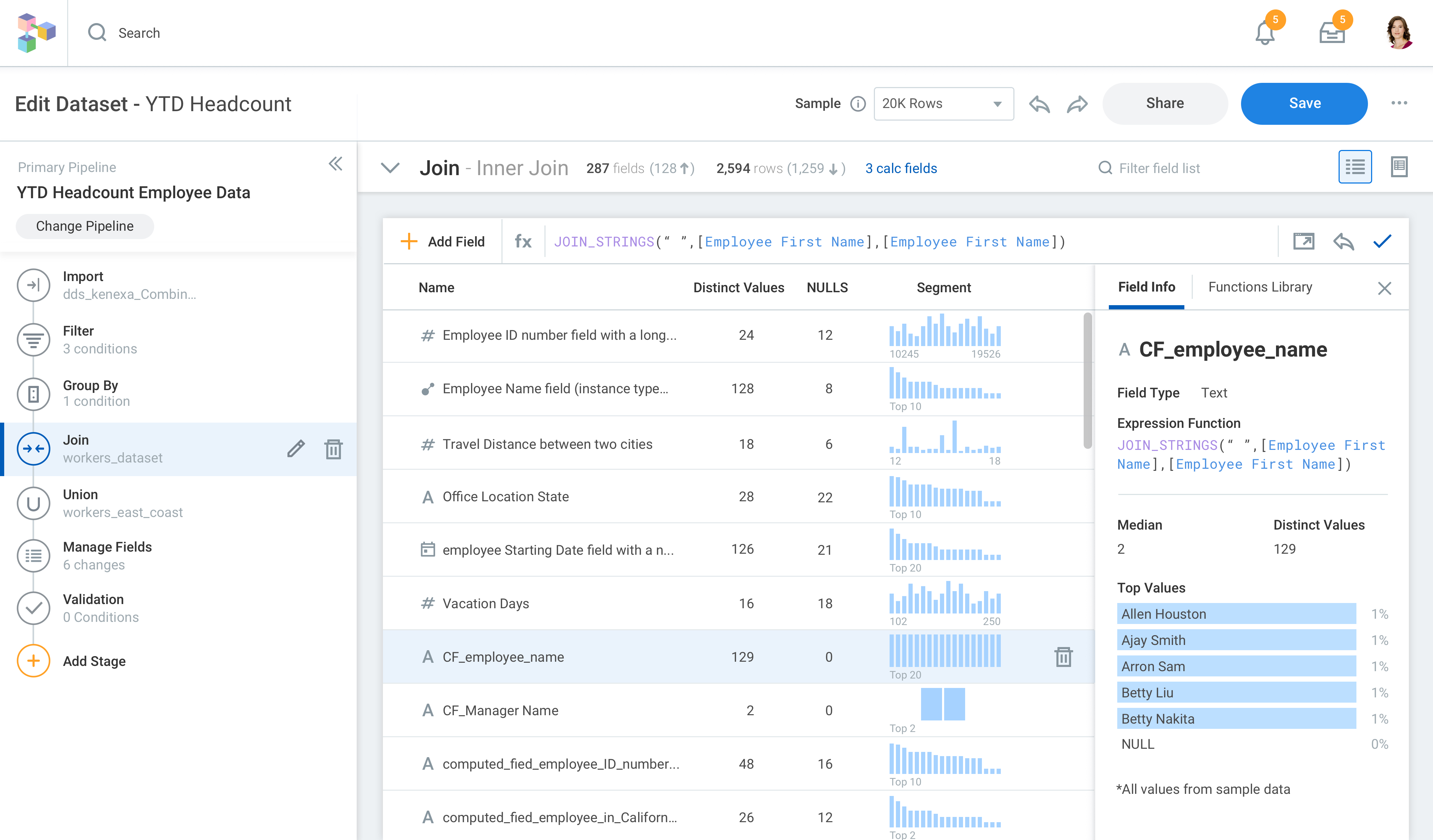
Task: Switch to table data view toggle
Action: point(1399,167)
